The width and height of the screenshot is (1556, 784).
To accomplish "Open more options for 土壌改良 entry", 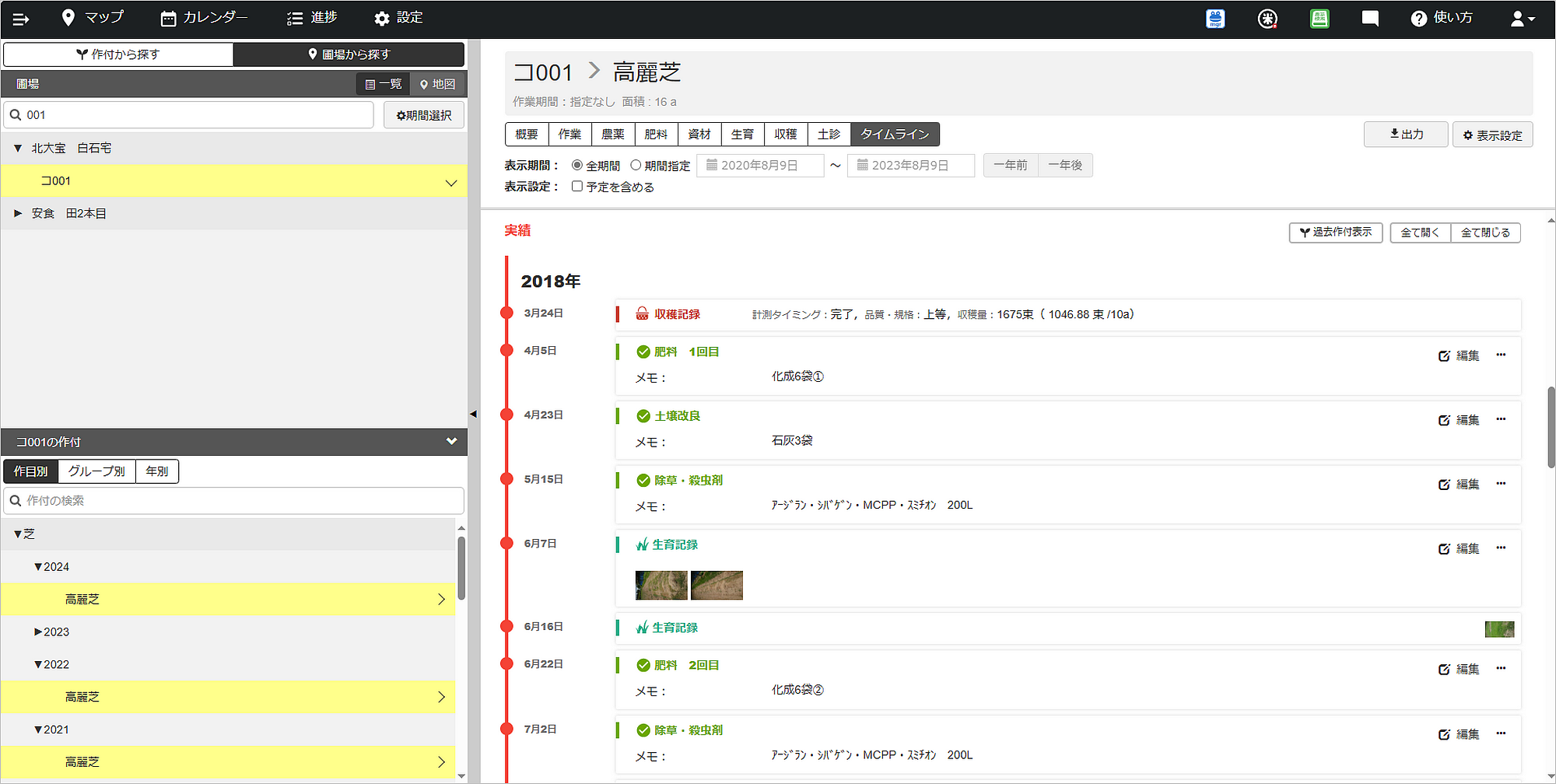I will pyautogui.click(x=1501, y=419).
